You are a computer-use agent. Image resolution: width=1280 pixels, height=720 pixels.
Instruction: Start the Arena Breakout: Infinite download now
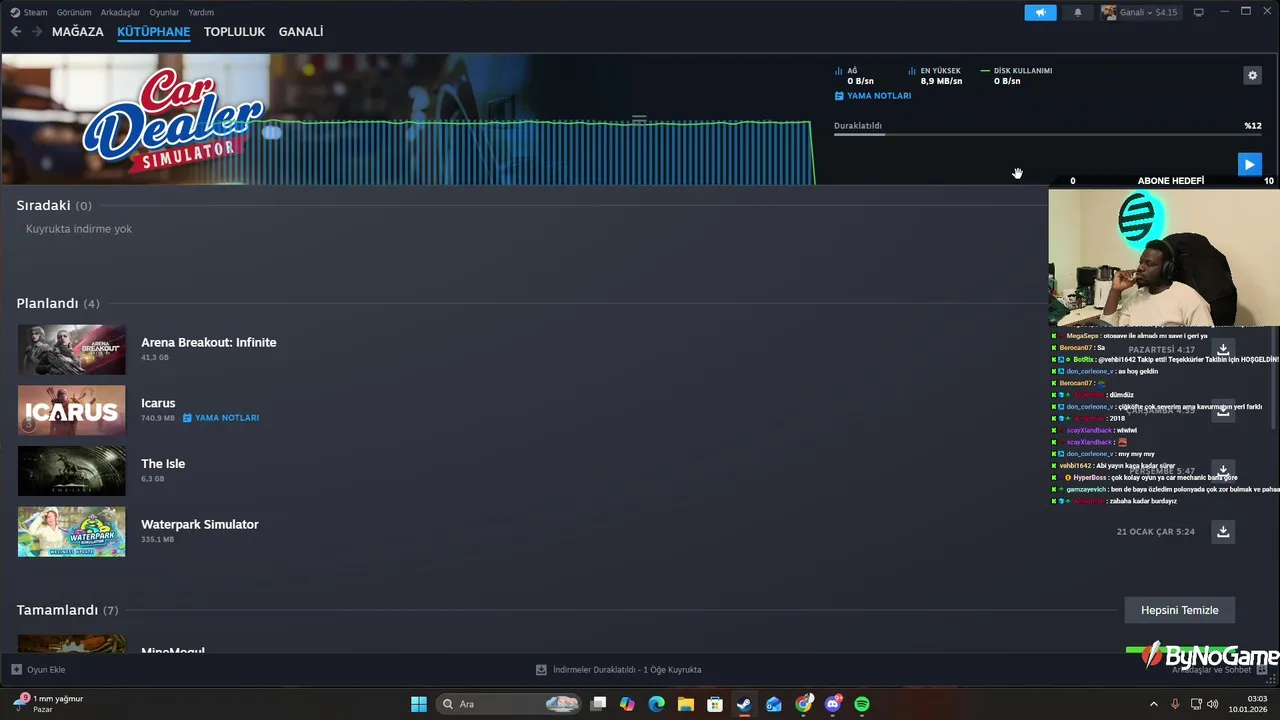(x=1223, y=350)
